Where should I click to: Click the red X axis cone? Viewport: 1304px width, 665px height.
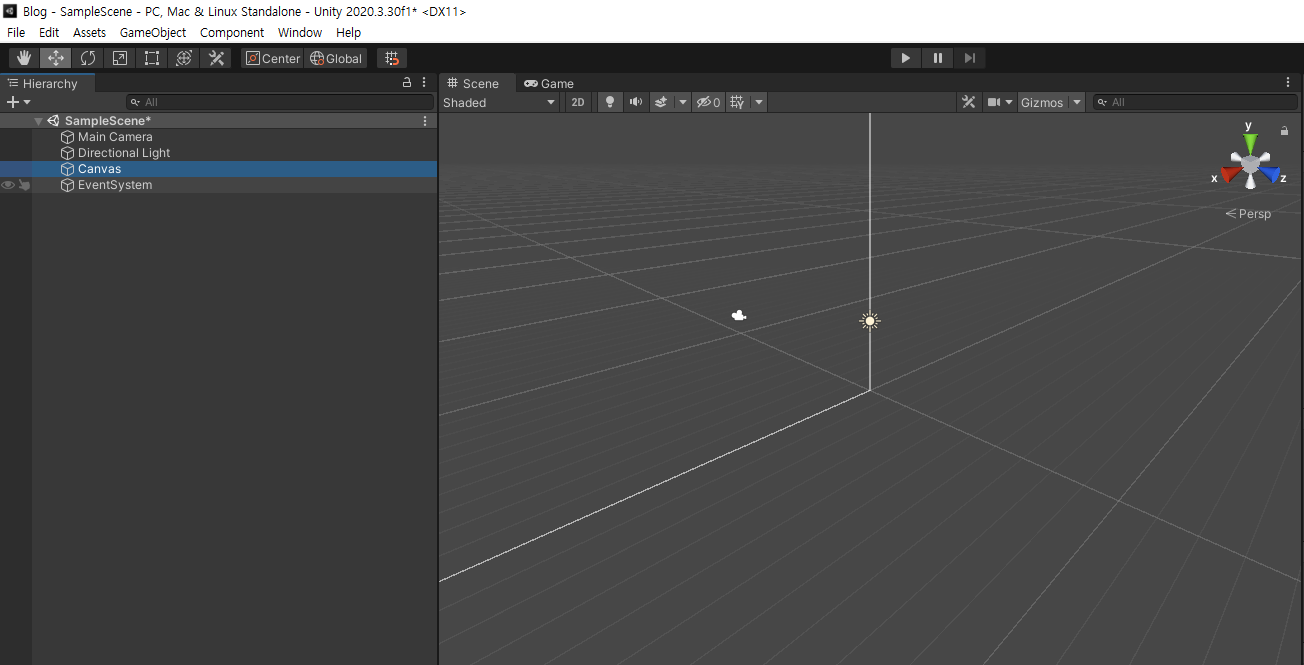pyautogui.click(x=1230, y=176)
